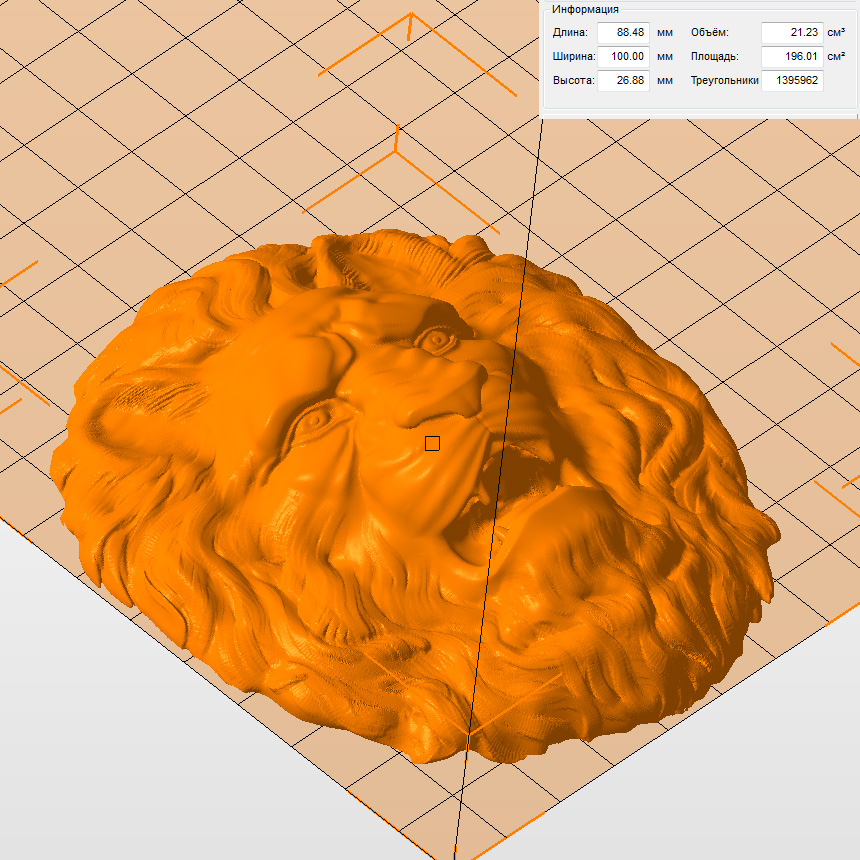Click the см³ unit label
Screen dimensions: 860x860
(836, 33)
